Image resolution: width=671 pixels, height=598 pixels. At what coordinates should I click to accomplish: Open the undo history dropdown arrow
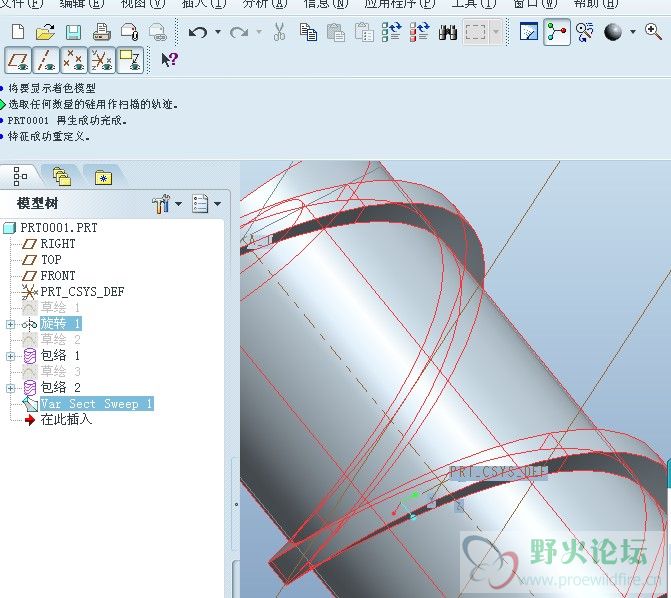pos(218,32)
